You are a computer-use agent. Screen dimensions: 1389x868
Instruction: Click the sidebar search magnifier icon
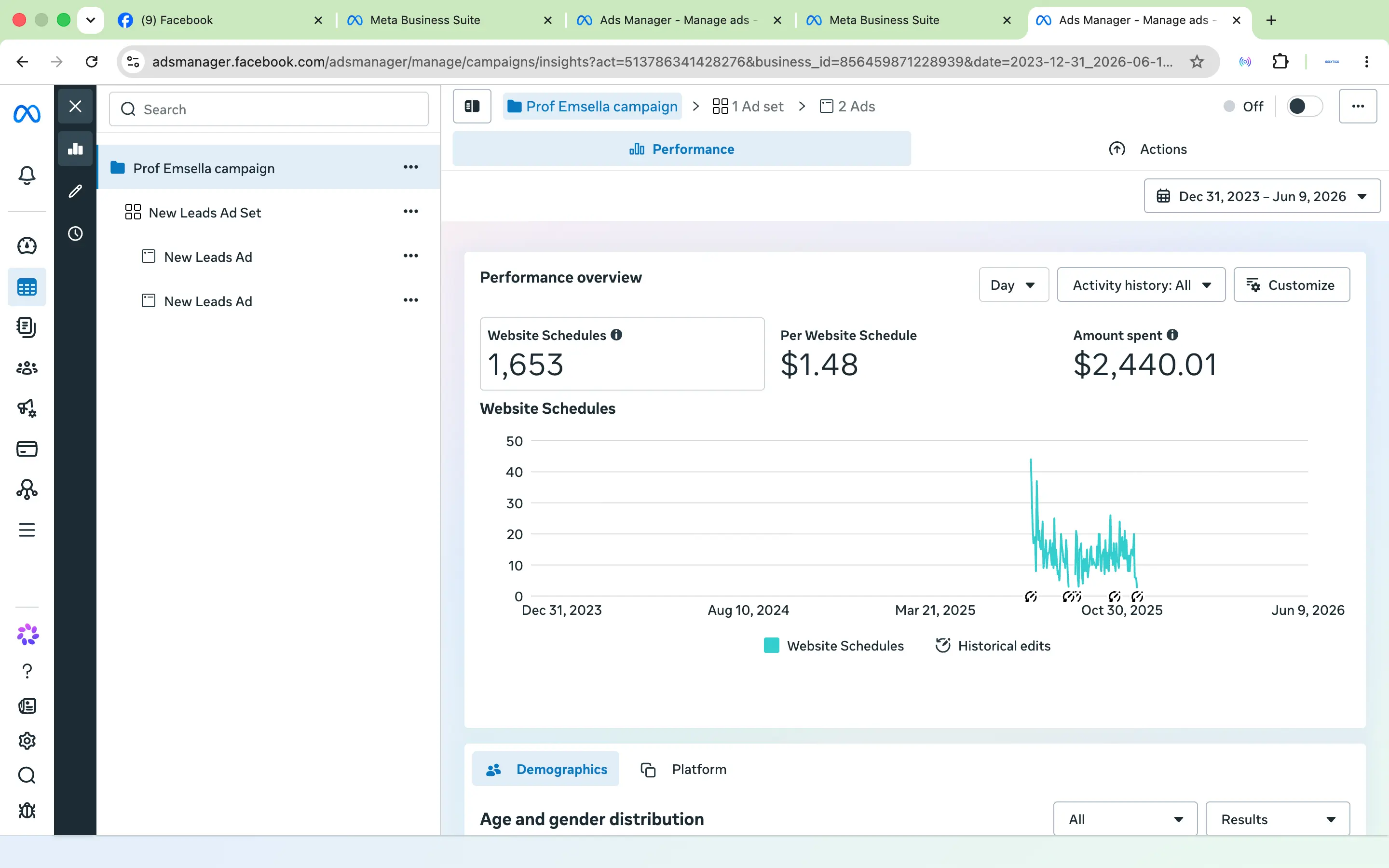point(27,775)
